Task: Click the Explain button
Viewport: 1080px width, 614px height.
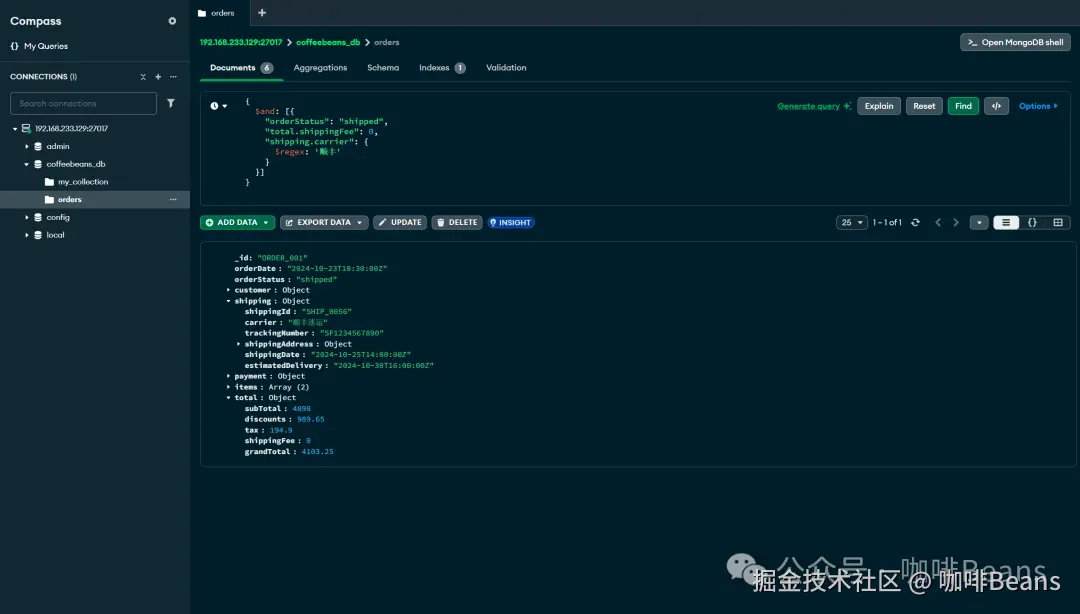Action: (x=879, y=106)
